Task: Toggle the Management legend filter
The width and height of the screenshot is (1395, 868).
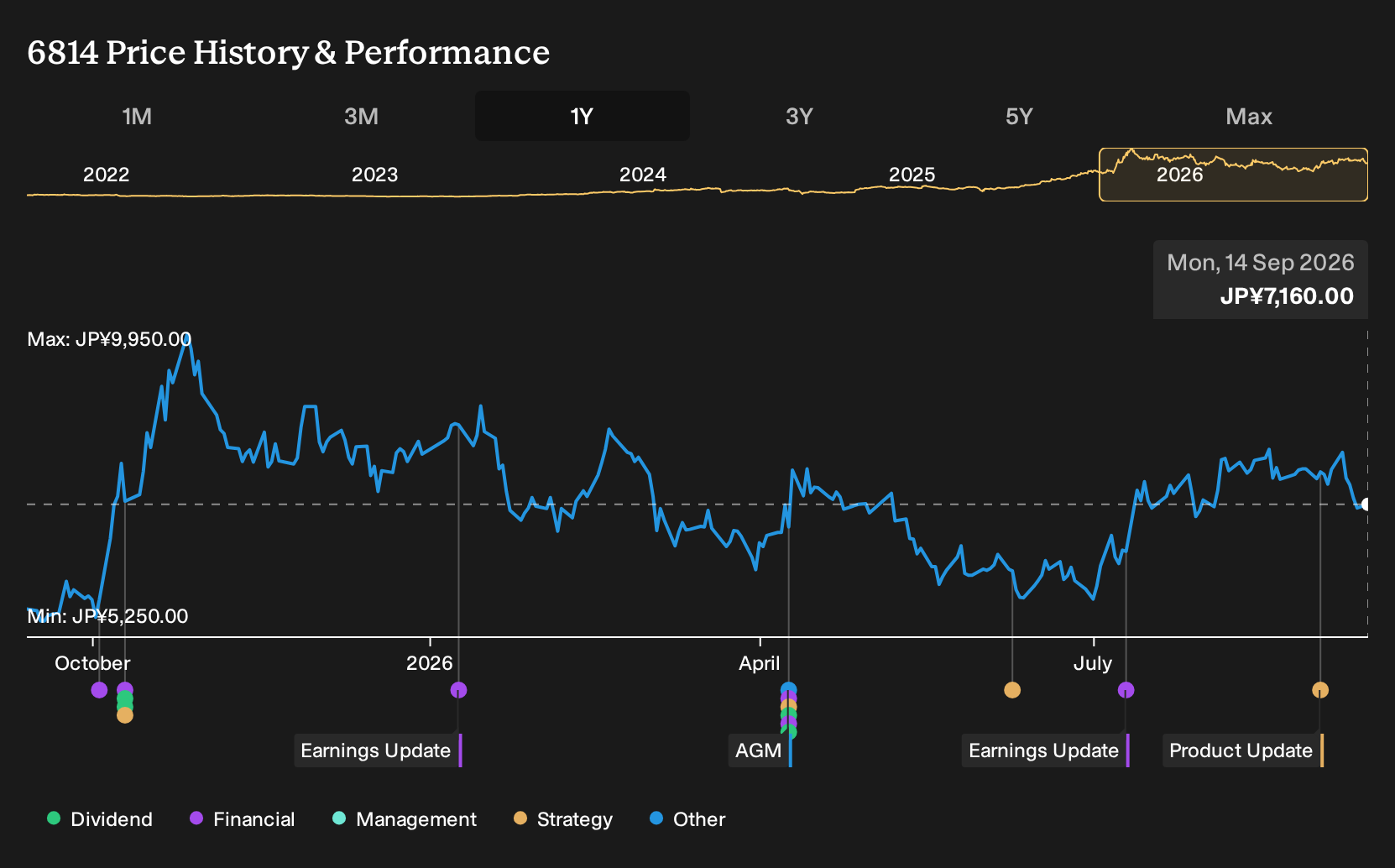Action: click(x=405, y=819)
